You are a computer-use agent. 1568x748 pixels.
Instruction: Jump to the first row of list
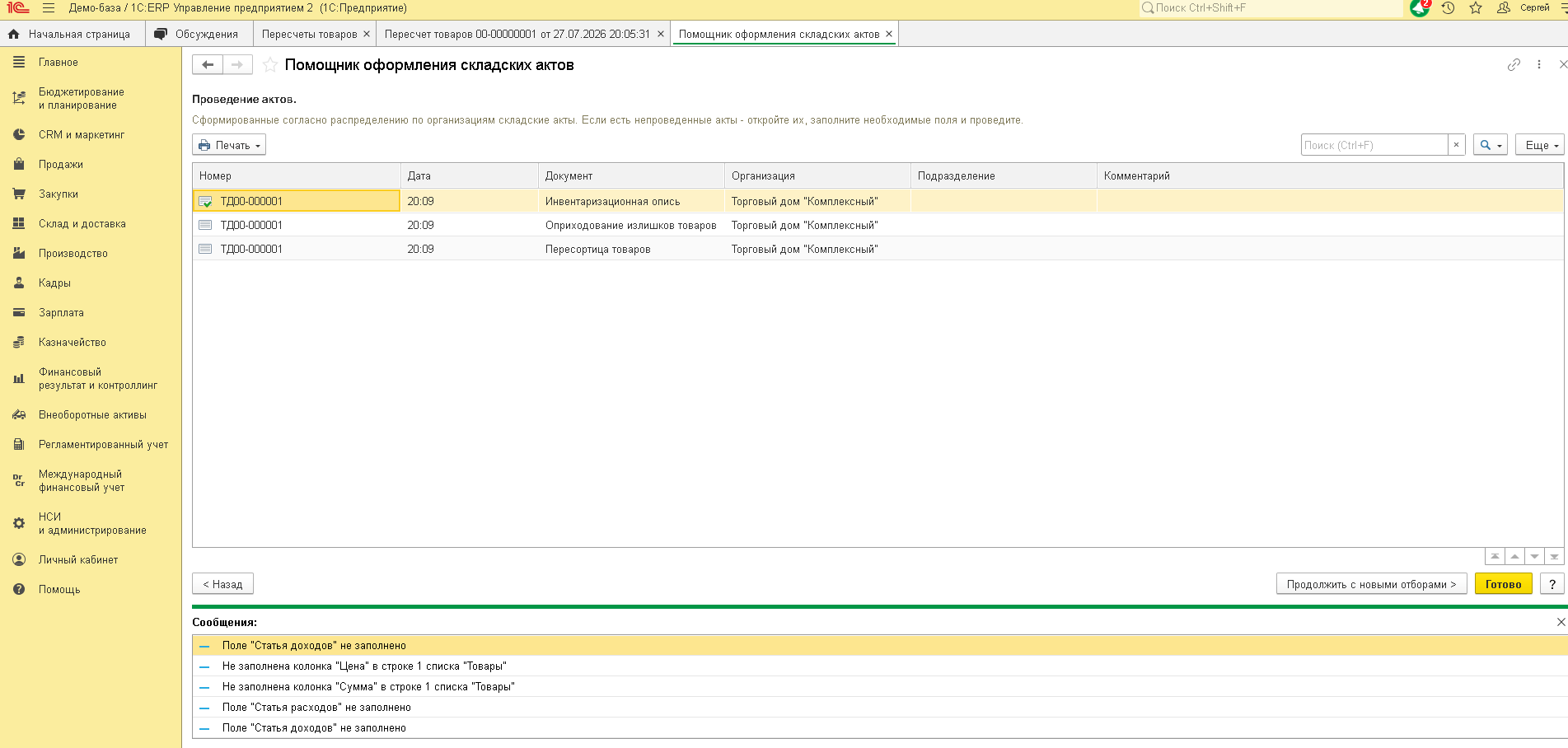coord(1495,557)
